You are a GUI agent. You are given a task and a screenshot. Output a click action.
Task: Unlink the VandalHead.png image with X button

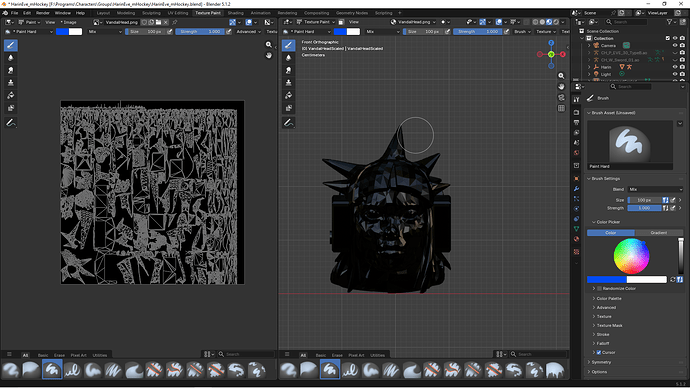click(x=165, y=22)
